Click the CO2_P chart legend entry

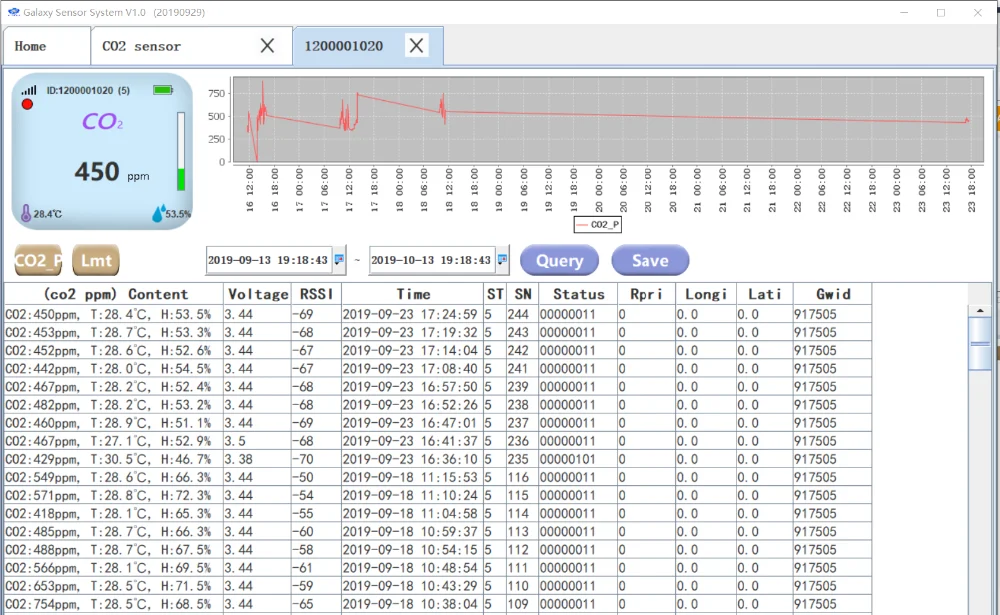tap(598, 225)
